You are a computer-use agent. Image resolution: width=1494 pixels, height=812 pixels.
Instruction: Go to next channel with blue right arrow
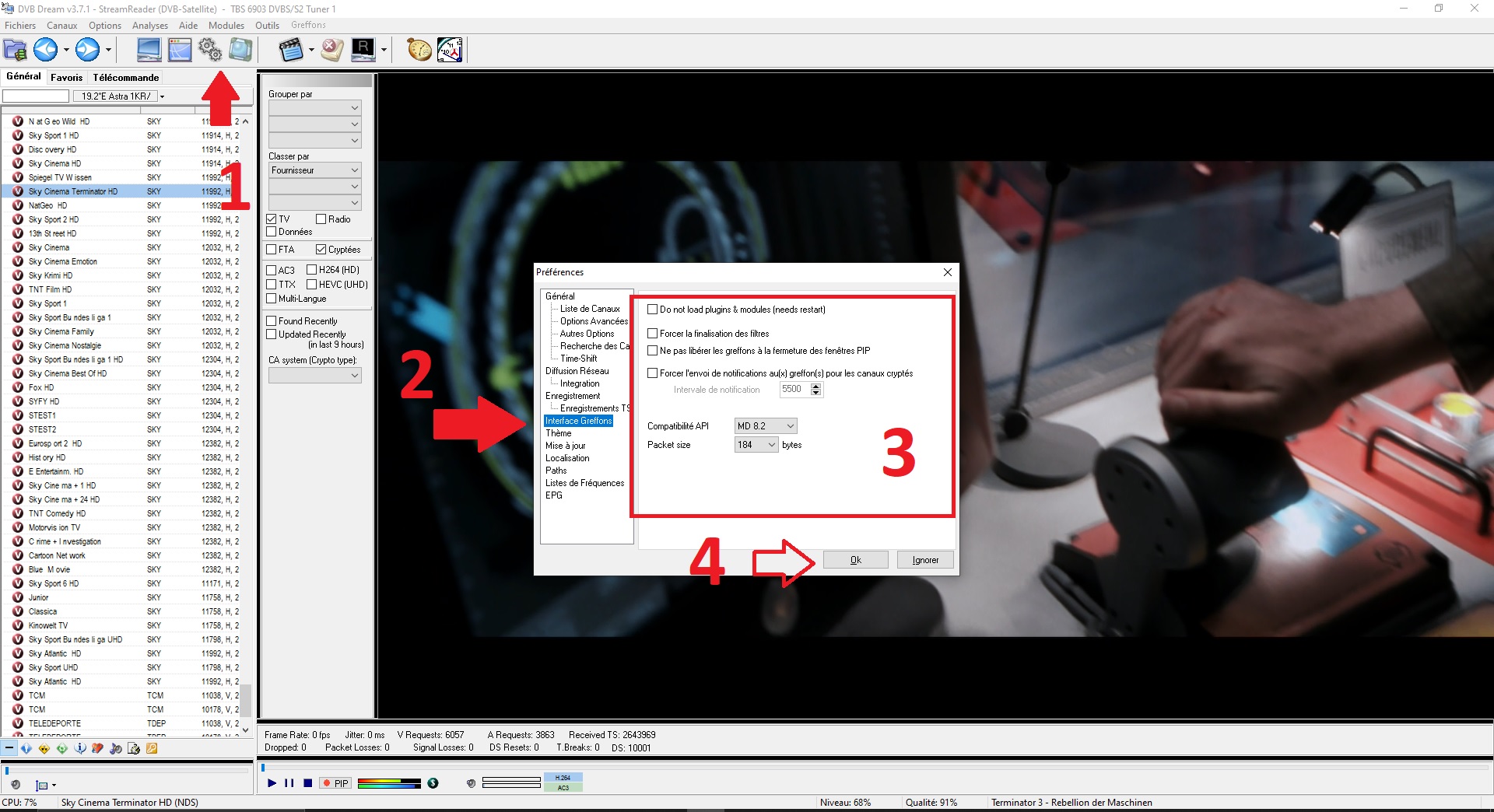(x=87, y=50)
